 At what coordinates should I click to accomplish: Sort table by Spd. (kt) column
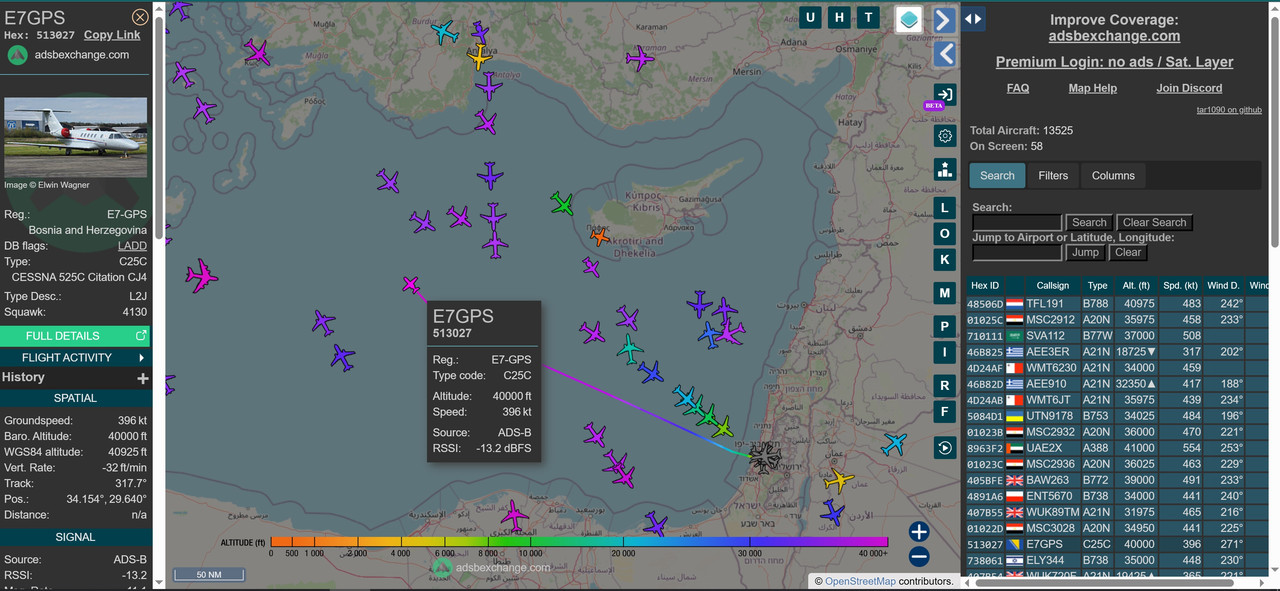tap(1181, 285)
